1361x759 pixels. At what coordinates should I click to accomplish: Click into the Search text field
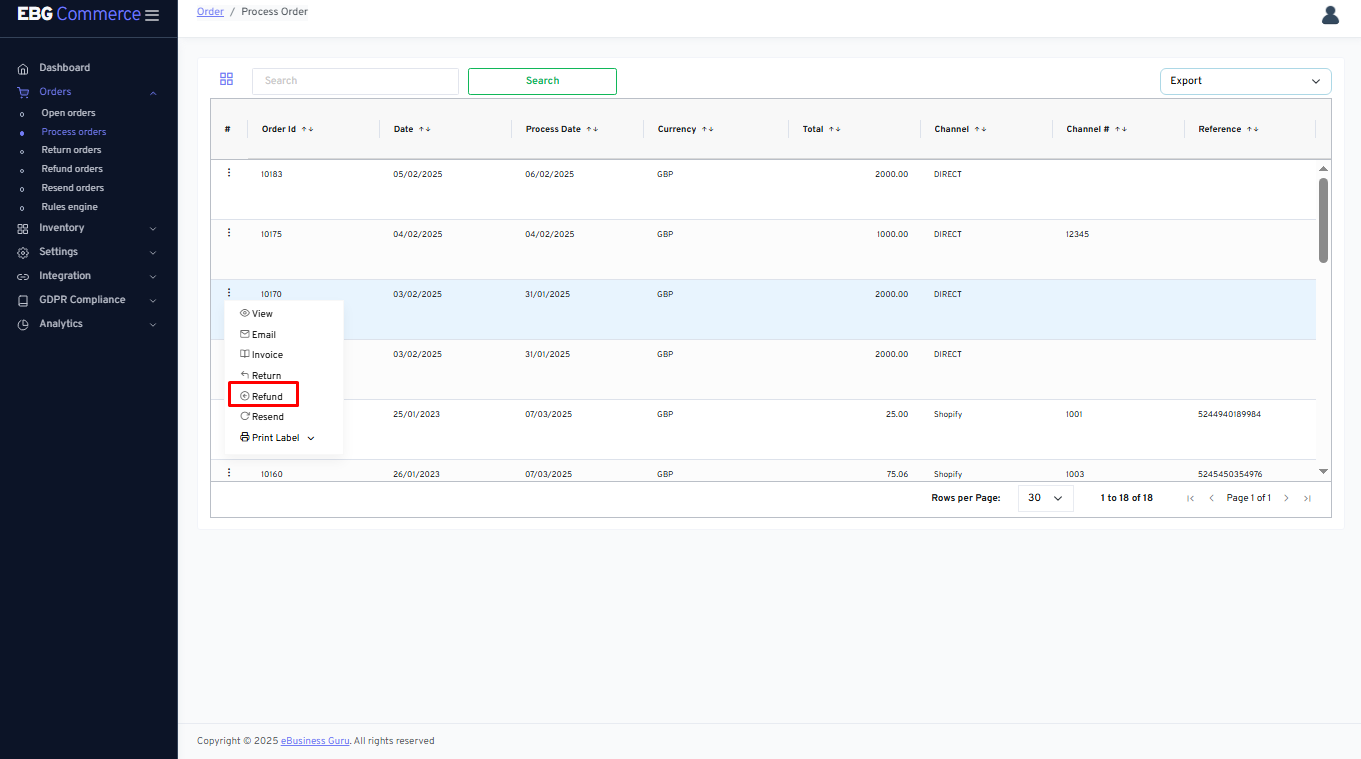[x=355, y=81]
